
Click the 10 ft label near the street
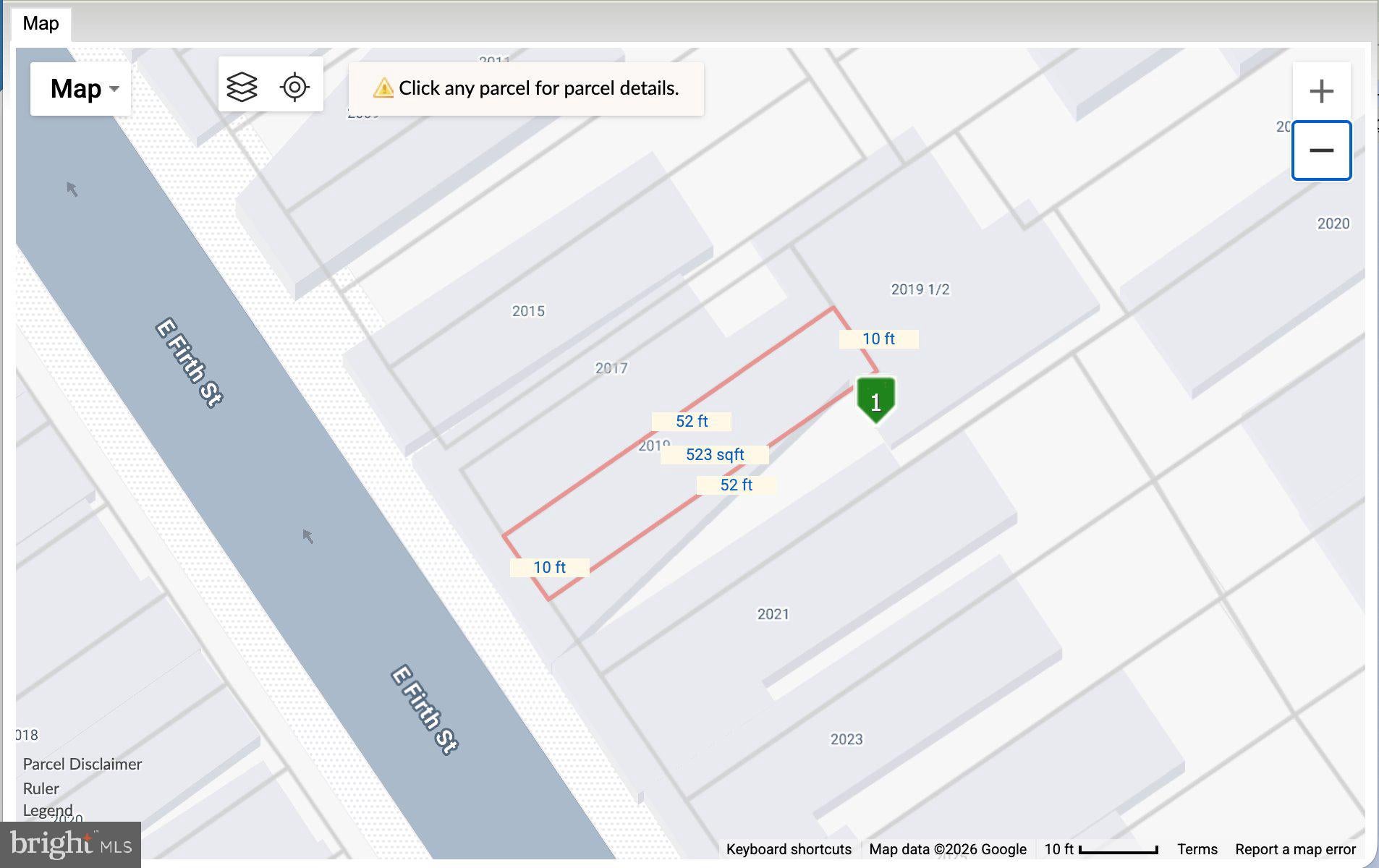(549, 567)
